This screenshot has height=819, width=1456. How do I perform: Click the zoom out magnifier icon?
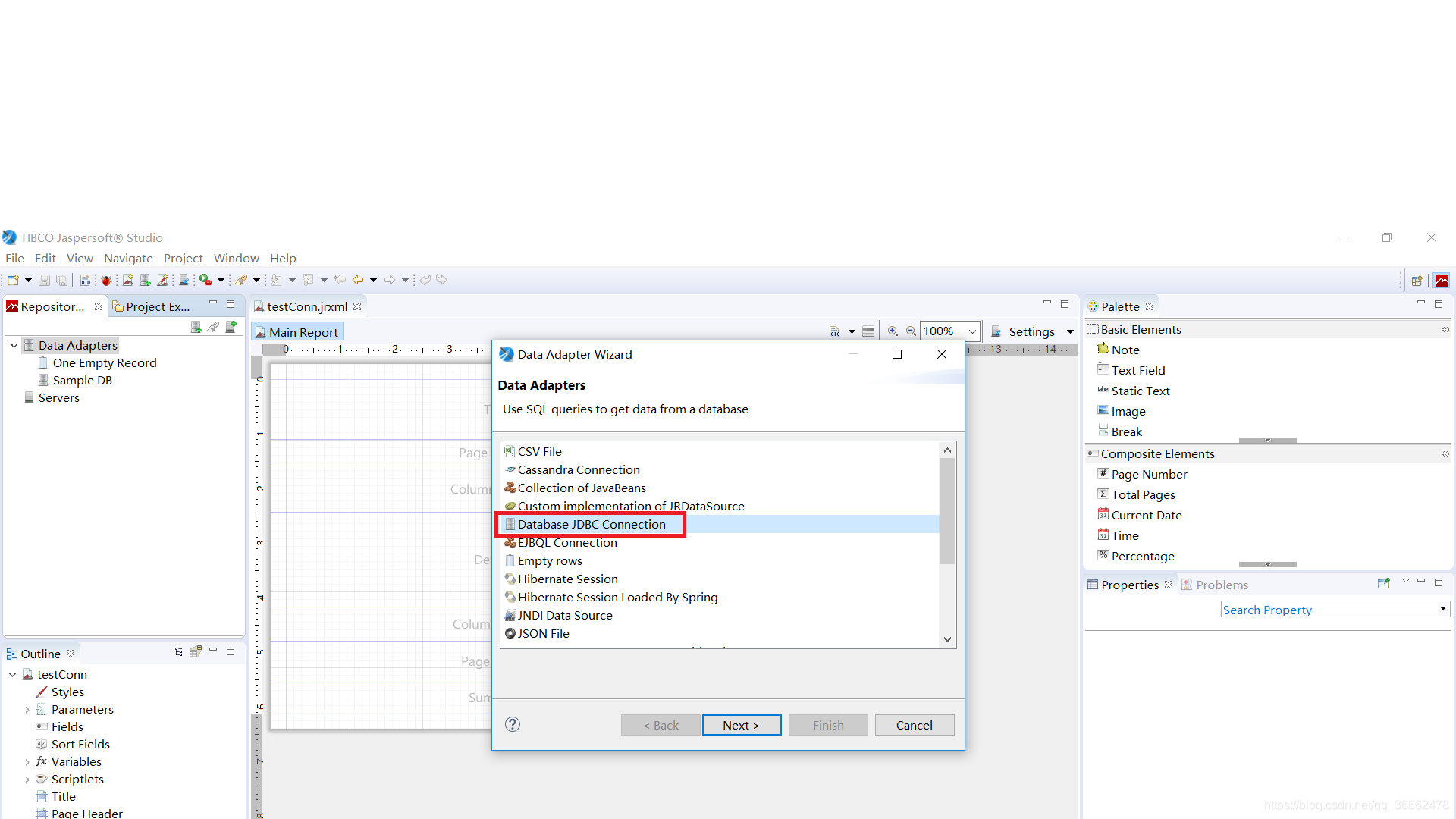[x=911, y=331]
